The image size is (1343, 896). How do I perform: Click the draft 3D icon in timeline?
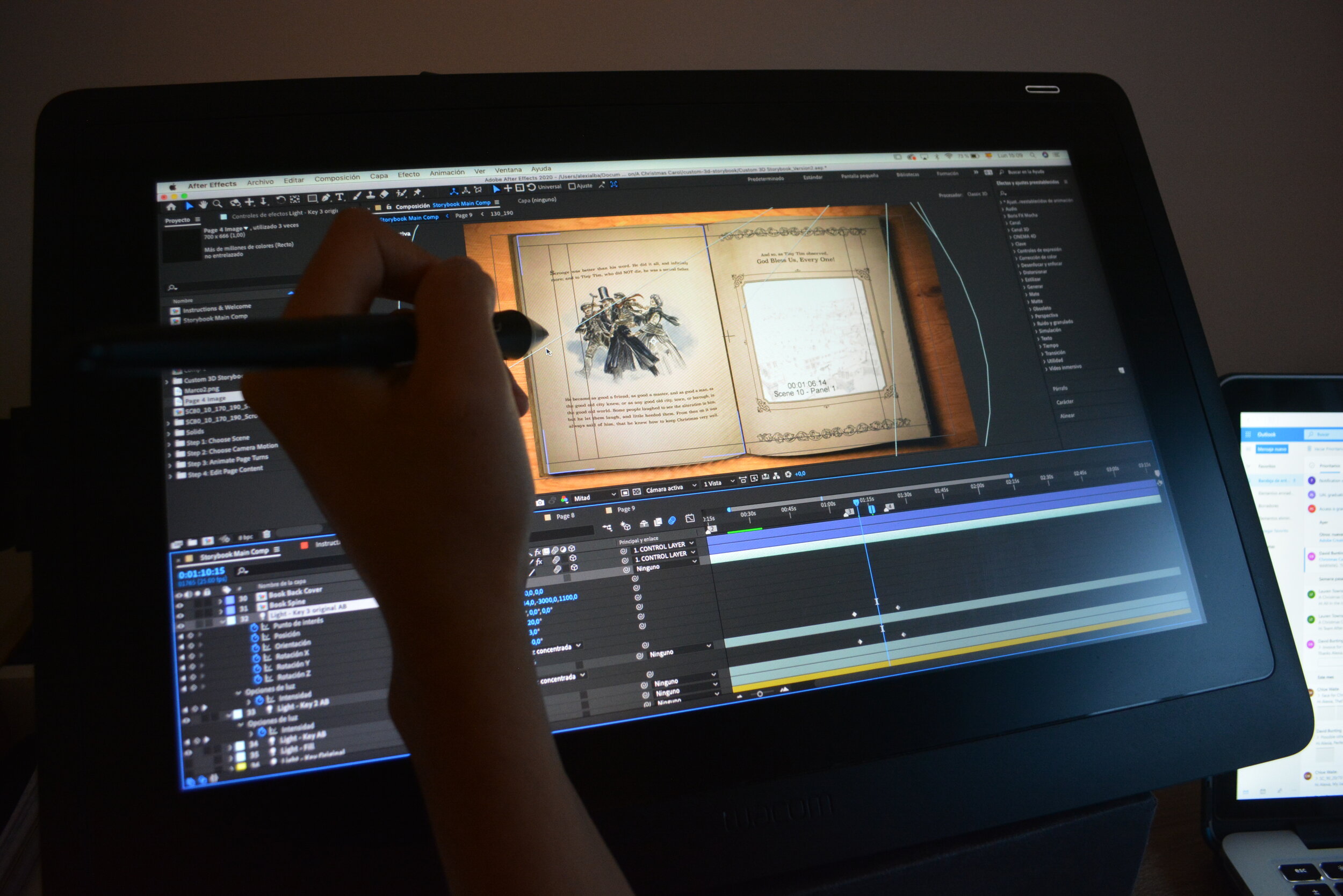(626, 526)
